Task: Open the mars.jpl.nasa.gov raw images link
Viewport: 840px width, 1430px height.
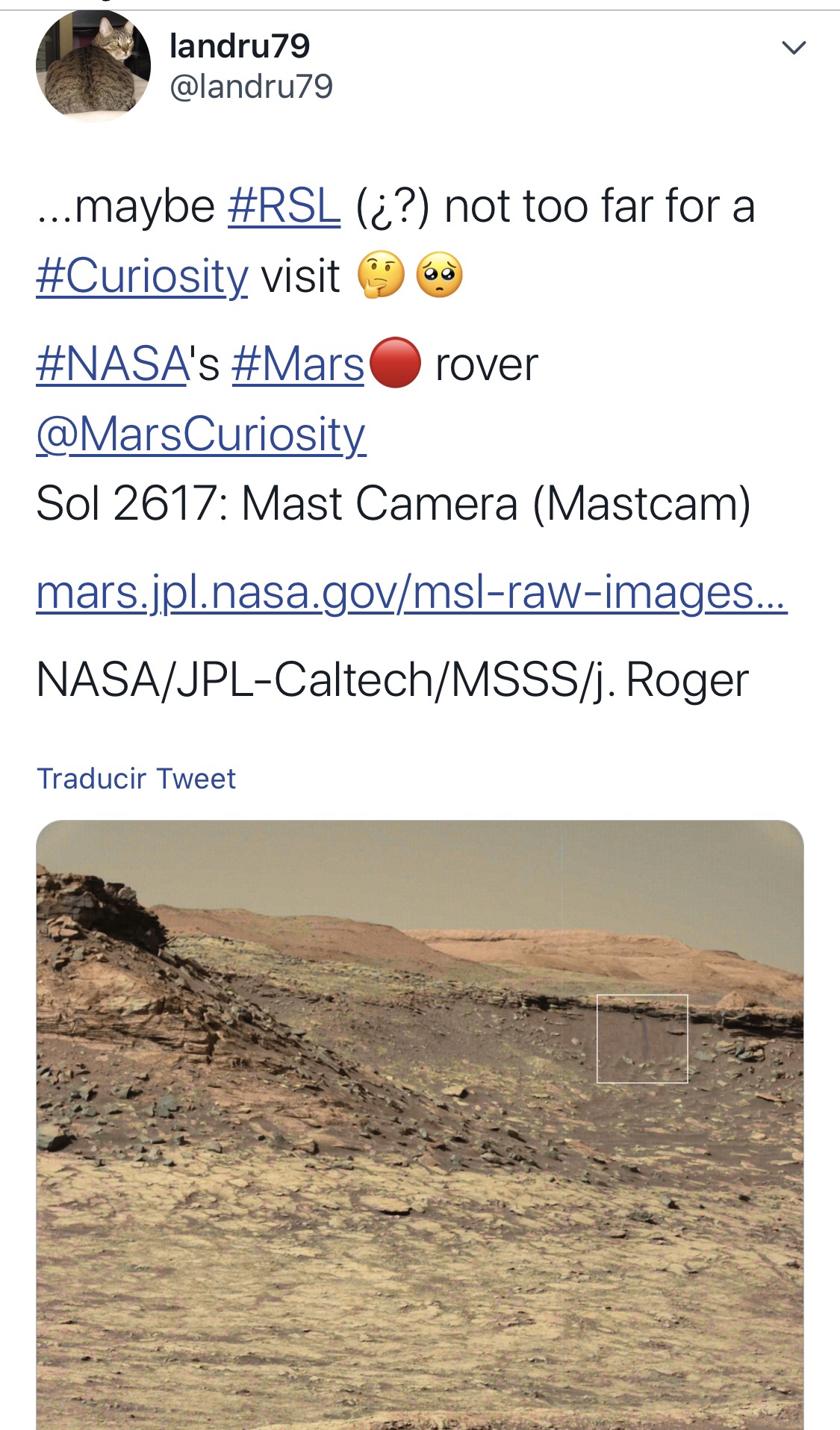Action: 411,593
